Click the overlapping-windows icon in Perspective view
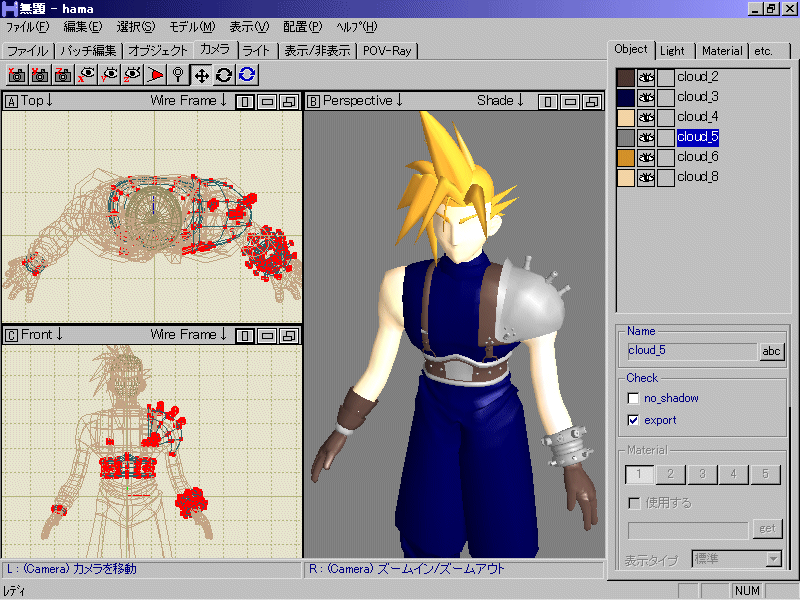The height and width of the screenshot is (600, 800). [592, 102]
